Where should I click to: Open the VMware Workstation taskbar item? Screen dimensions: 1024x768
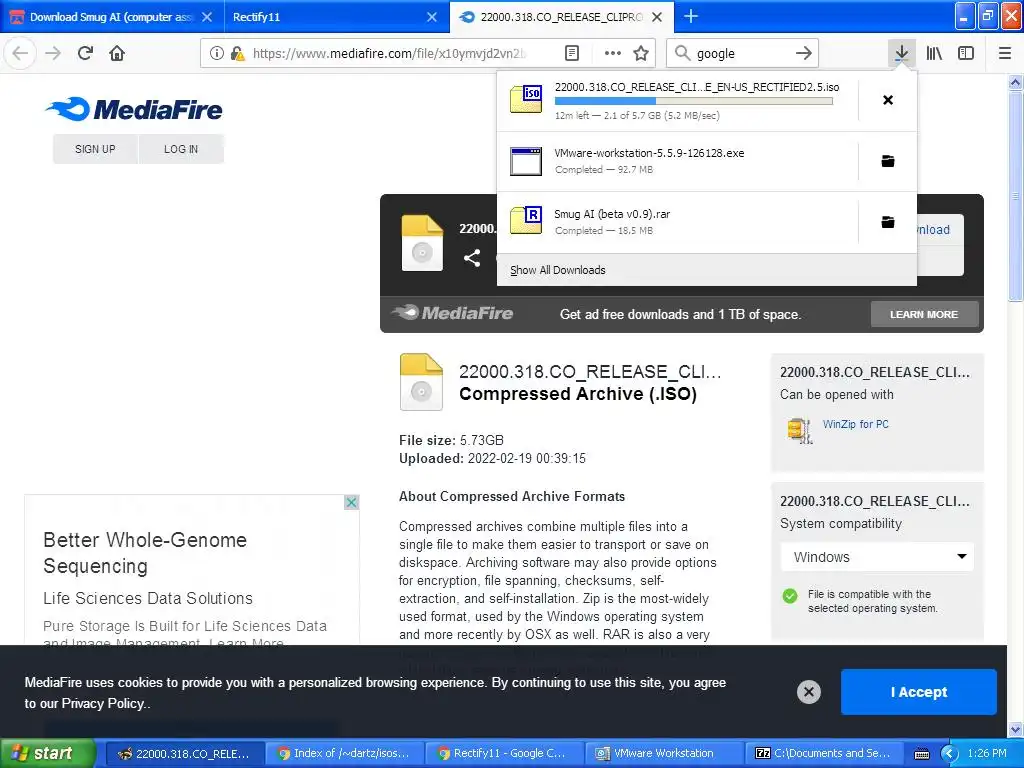(664, 754)
